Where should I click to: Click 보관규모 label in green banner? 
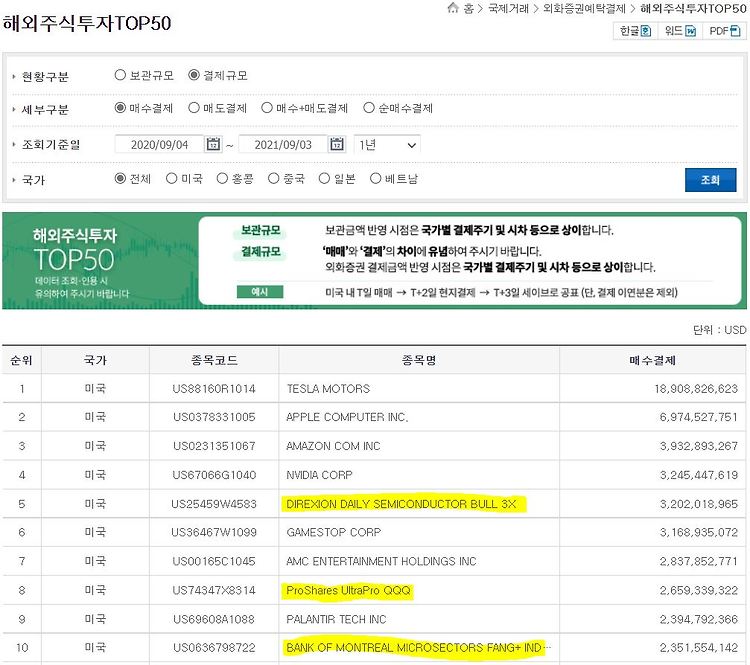(260, 230)
